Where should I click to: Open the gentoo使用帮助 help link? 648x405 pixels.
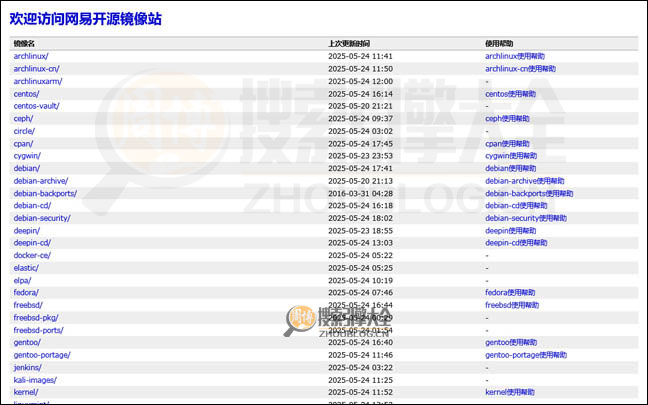click(x=511, y=342)
